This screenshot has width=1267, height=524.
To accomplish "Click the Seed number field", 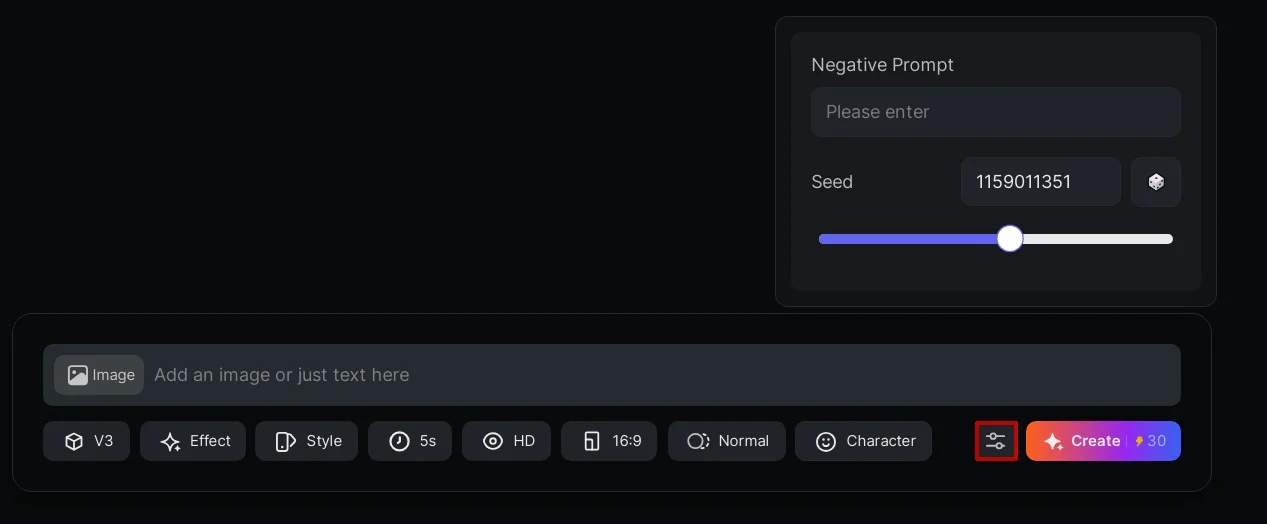I will point(1040,182).
